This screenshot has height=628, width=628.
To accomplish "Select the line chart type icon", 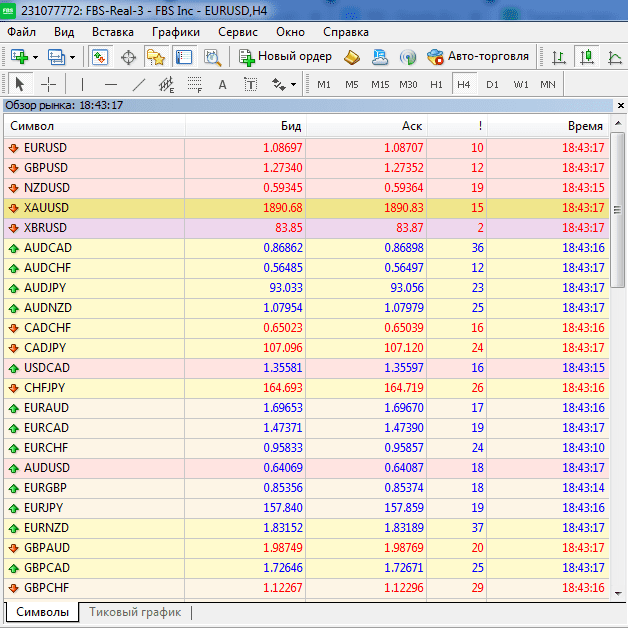I will point(615,57).
